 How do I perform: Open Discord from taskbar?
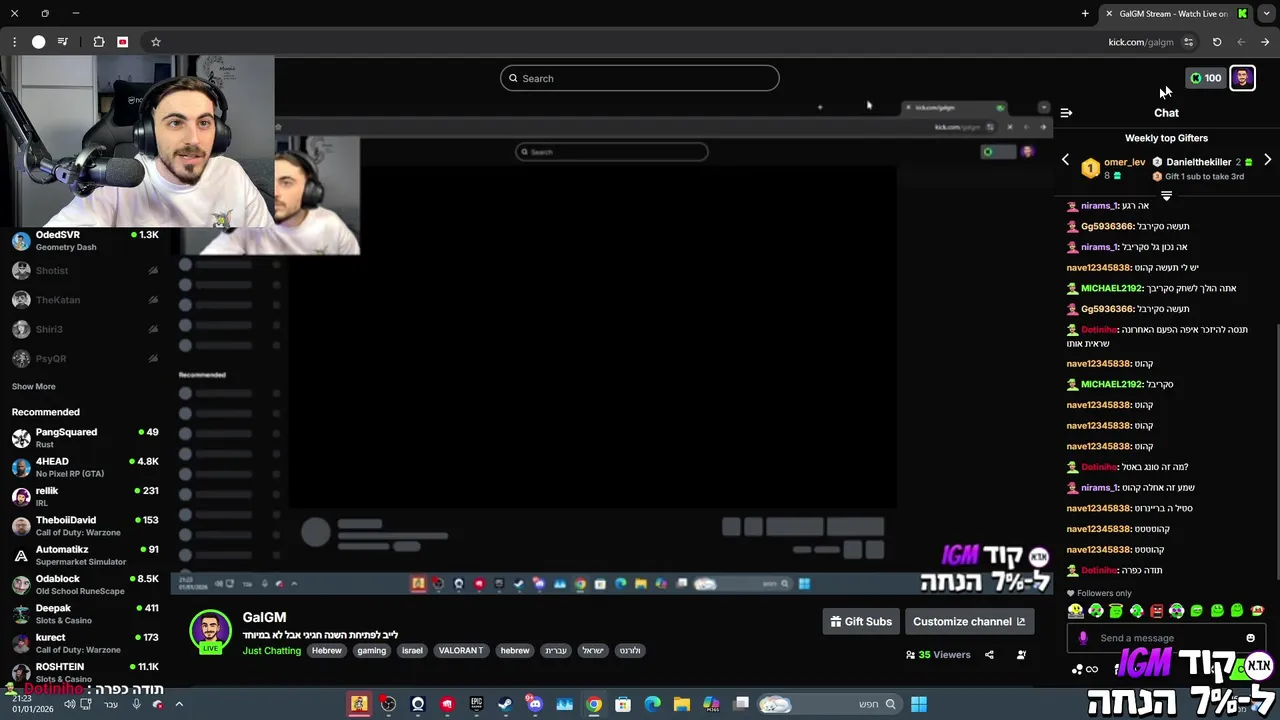[x=535, y=704]
